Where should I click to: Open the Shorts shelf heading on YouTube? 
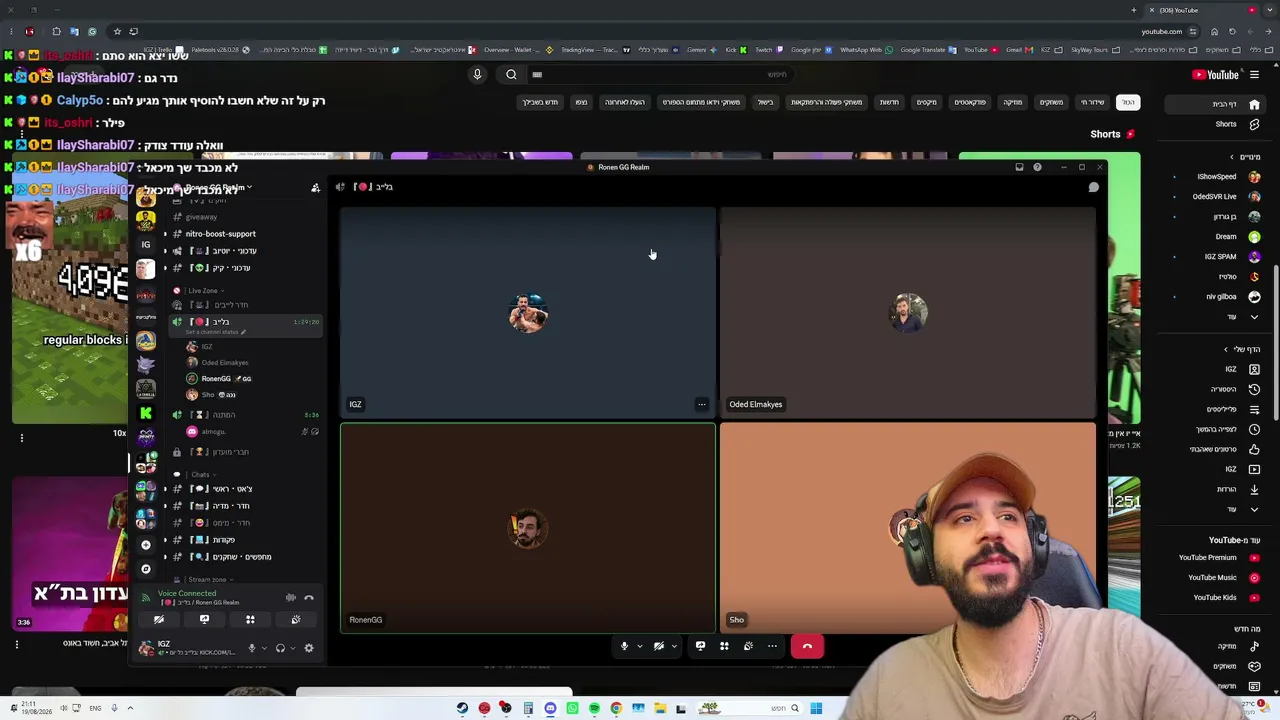click(x=1112, y=134)
